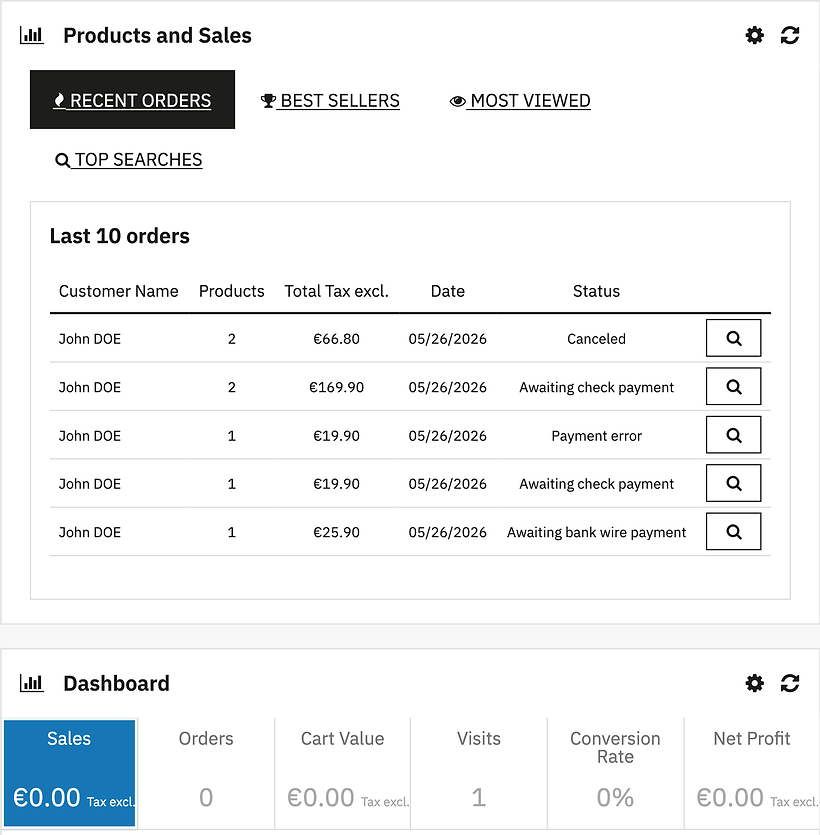Viewport: 820px width, 835px height.
Task: Open the Top Searches tab
Action: coord(129,160)
